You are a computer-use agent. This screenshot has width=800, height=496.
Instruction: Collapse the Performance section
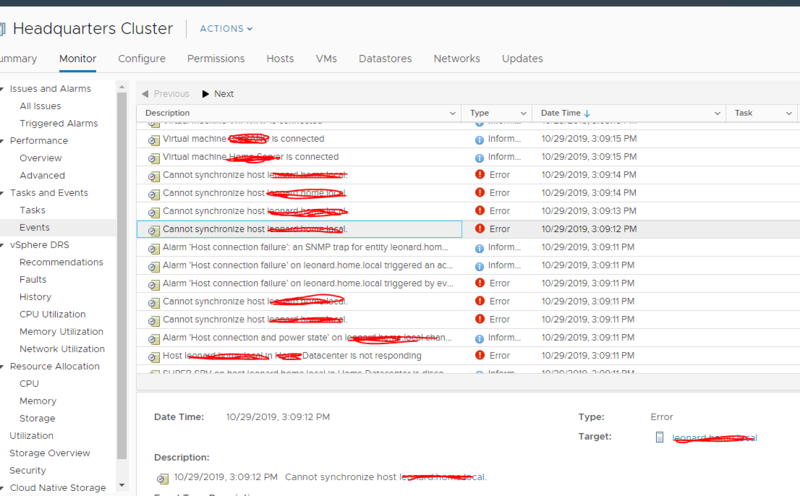pos(2,141)
